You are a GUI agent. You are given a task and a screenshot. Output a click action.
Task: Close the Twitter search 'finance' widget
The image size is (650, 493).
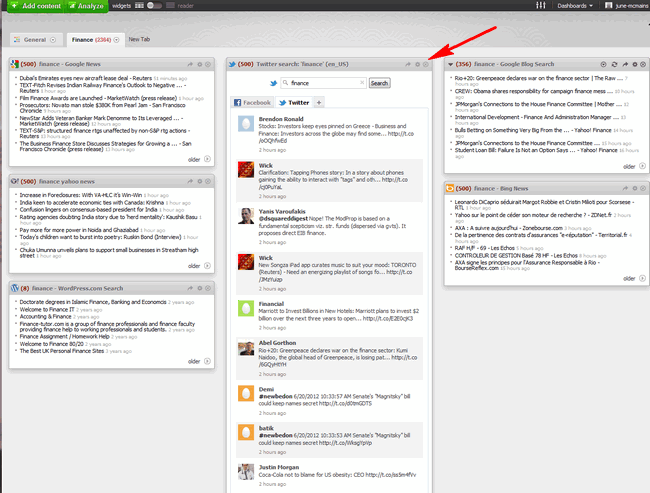426,64
